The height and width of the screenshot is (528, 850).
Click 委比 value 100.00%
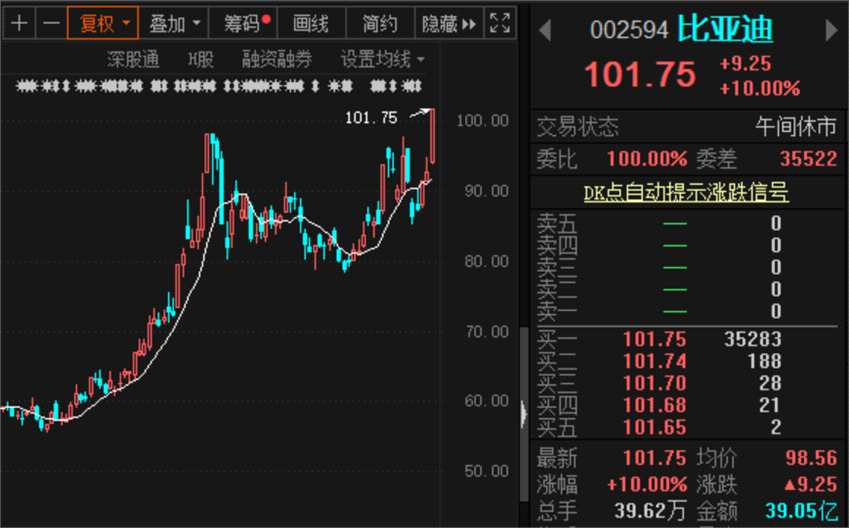647,159
